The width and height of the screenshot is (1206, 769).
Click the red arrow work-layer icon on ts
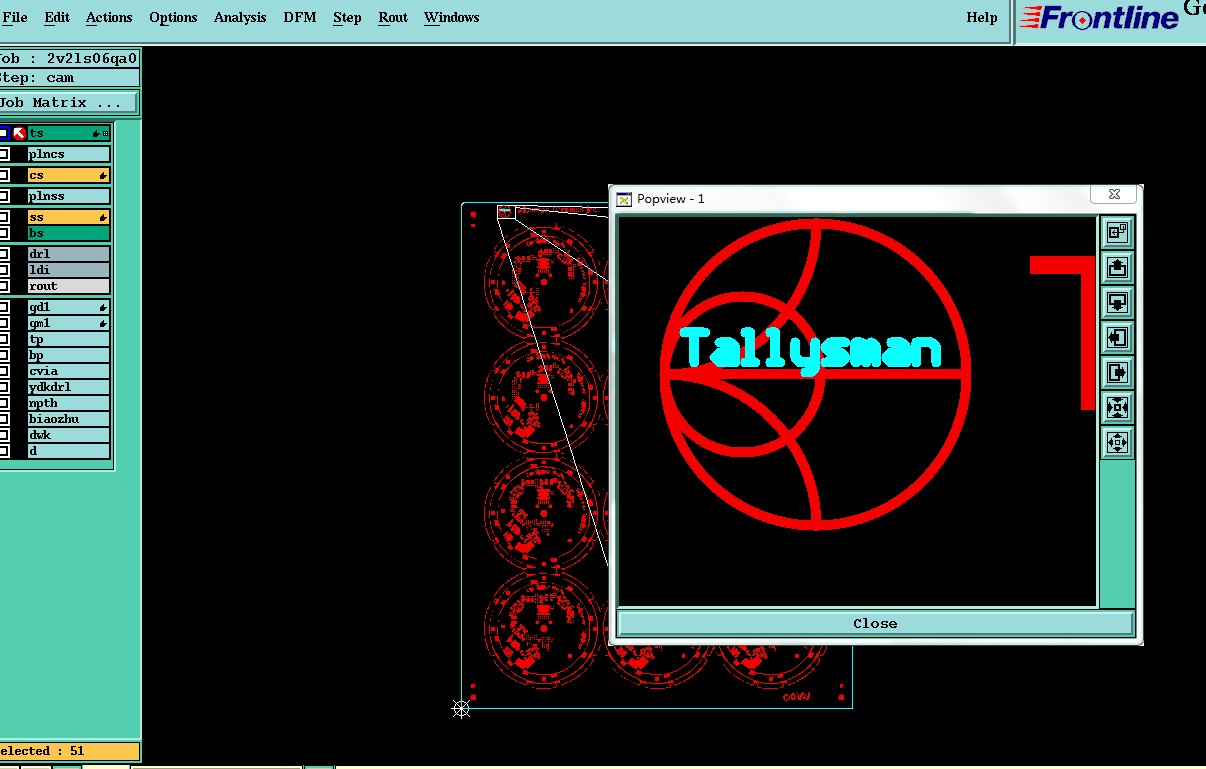tap(19, 133)
